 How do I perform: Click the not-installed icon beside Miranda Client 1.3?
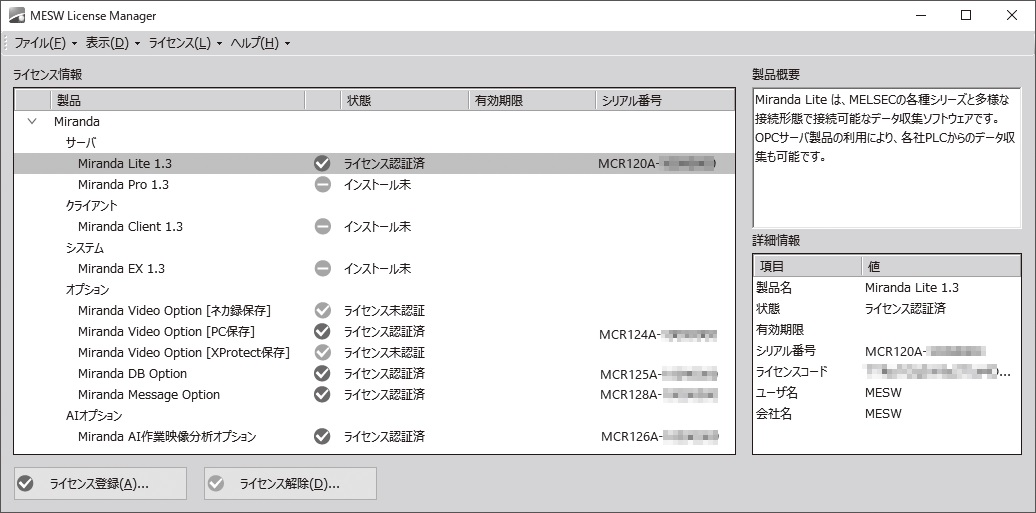pos(322,227)
